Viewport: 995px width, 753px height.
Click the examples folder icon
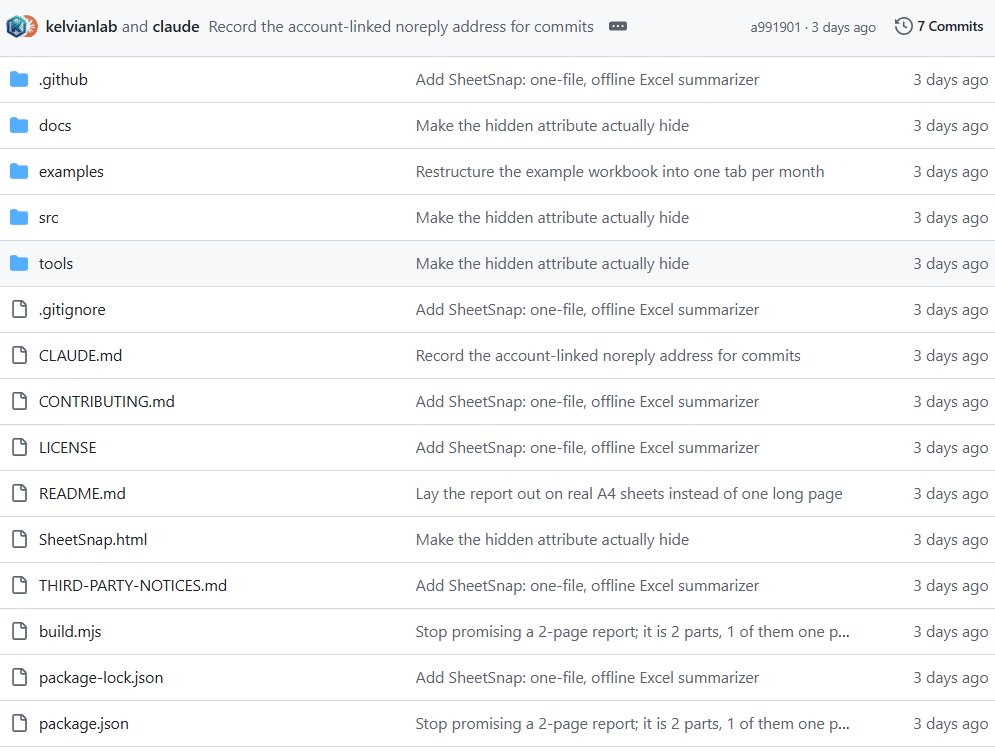[19, 171]
